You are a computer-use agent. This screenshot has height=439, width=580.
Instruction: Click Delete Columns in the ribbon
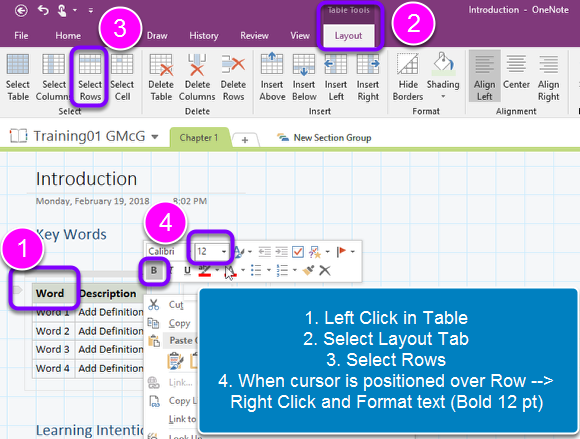point(197,77)
